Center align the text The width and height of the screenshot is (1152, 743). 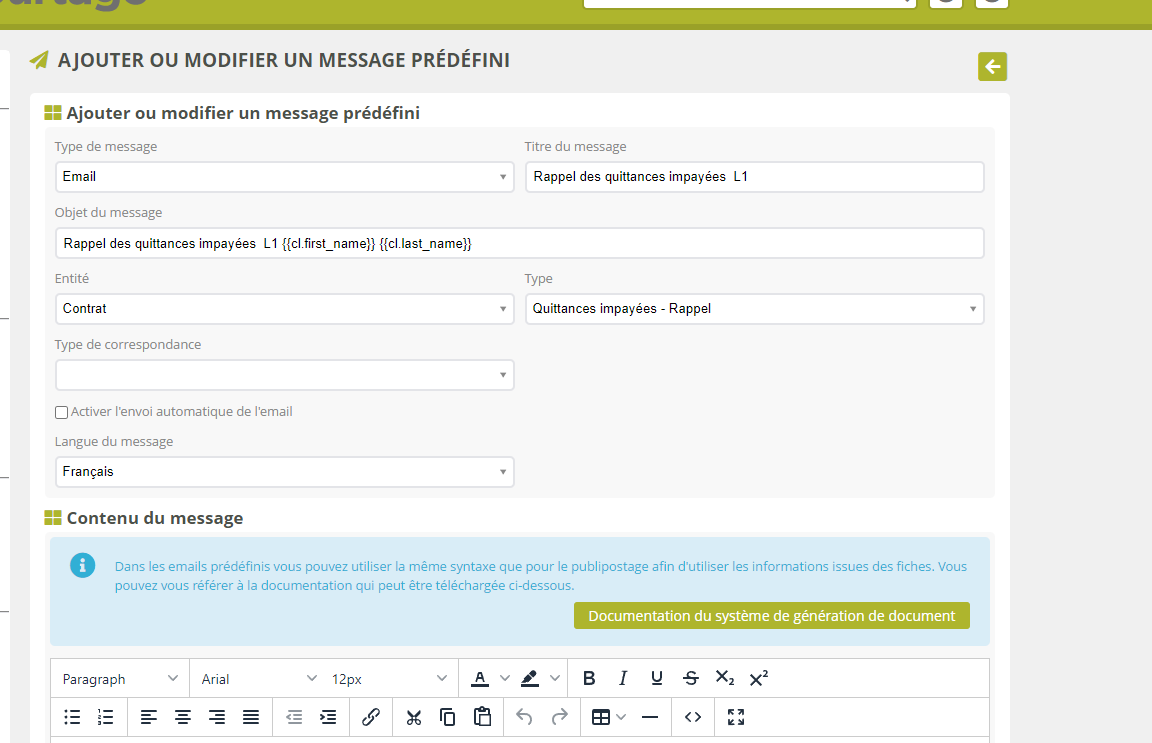pos(183,717)
